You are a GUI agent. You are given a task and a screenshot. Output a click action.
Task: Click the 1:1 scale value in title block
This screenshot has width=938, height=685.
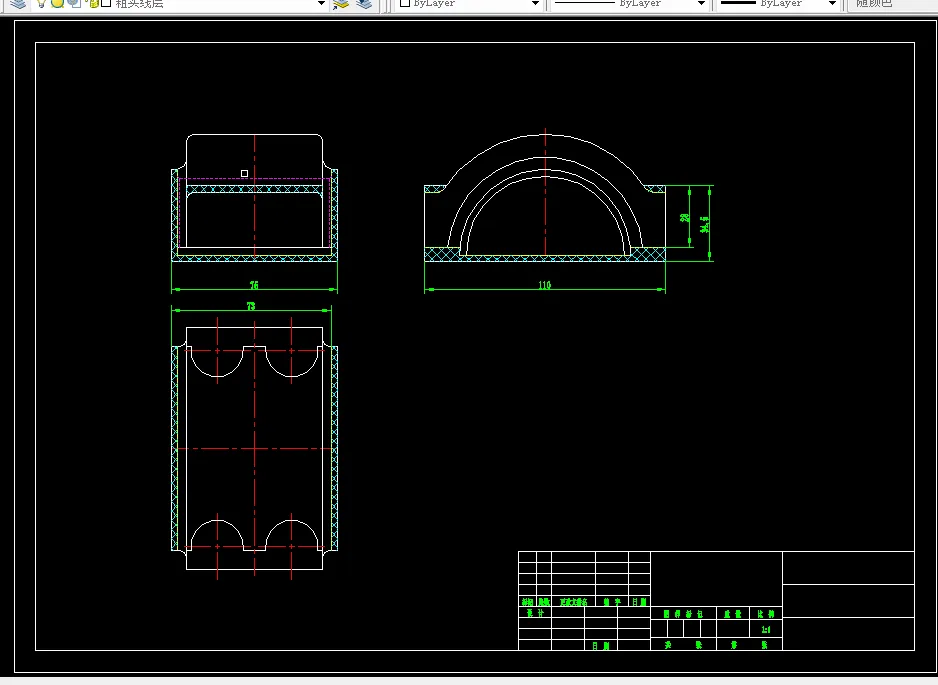coord(766,629)
